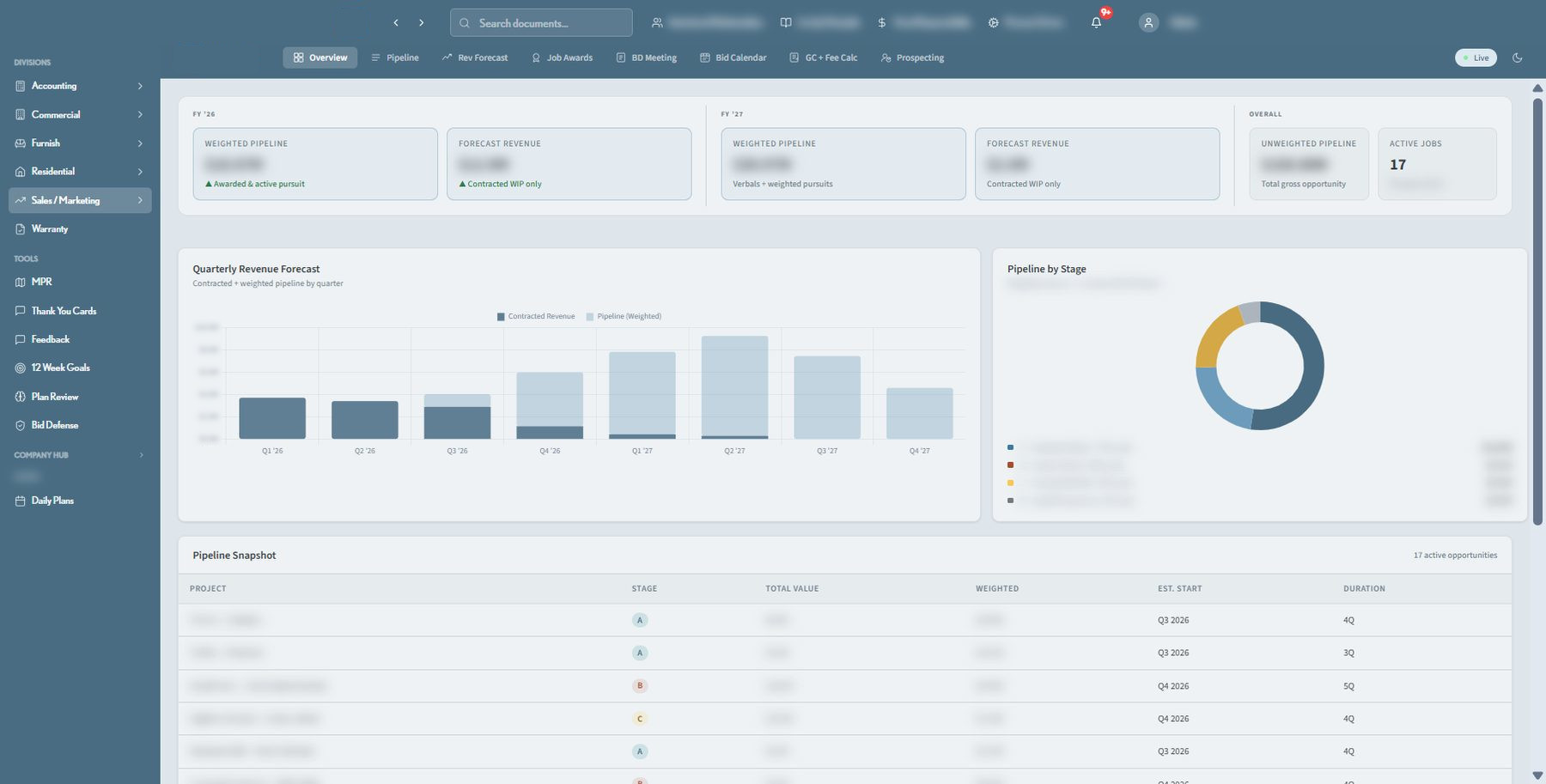Screen dimensions: 1546x784
Task: Open the FY '27 Weighted Pipeline card
Action: pos(843,164)
